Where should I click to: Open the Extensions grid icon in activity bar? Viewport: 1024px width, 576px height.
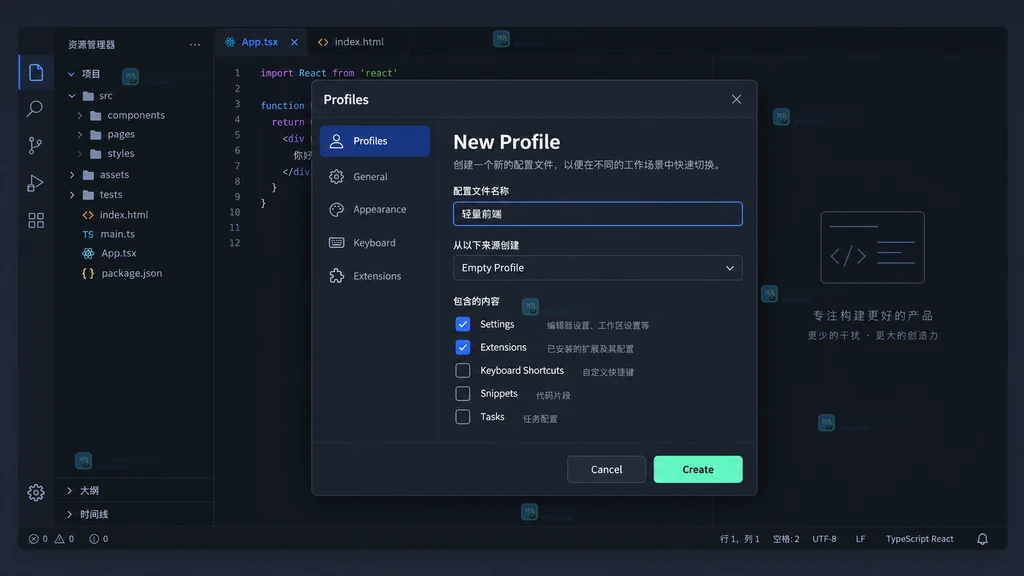[36, 220]
